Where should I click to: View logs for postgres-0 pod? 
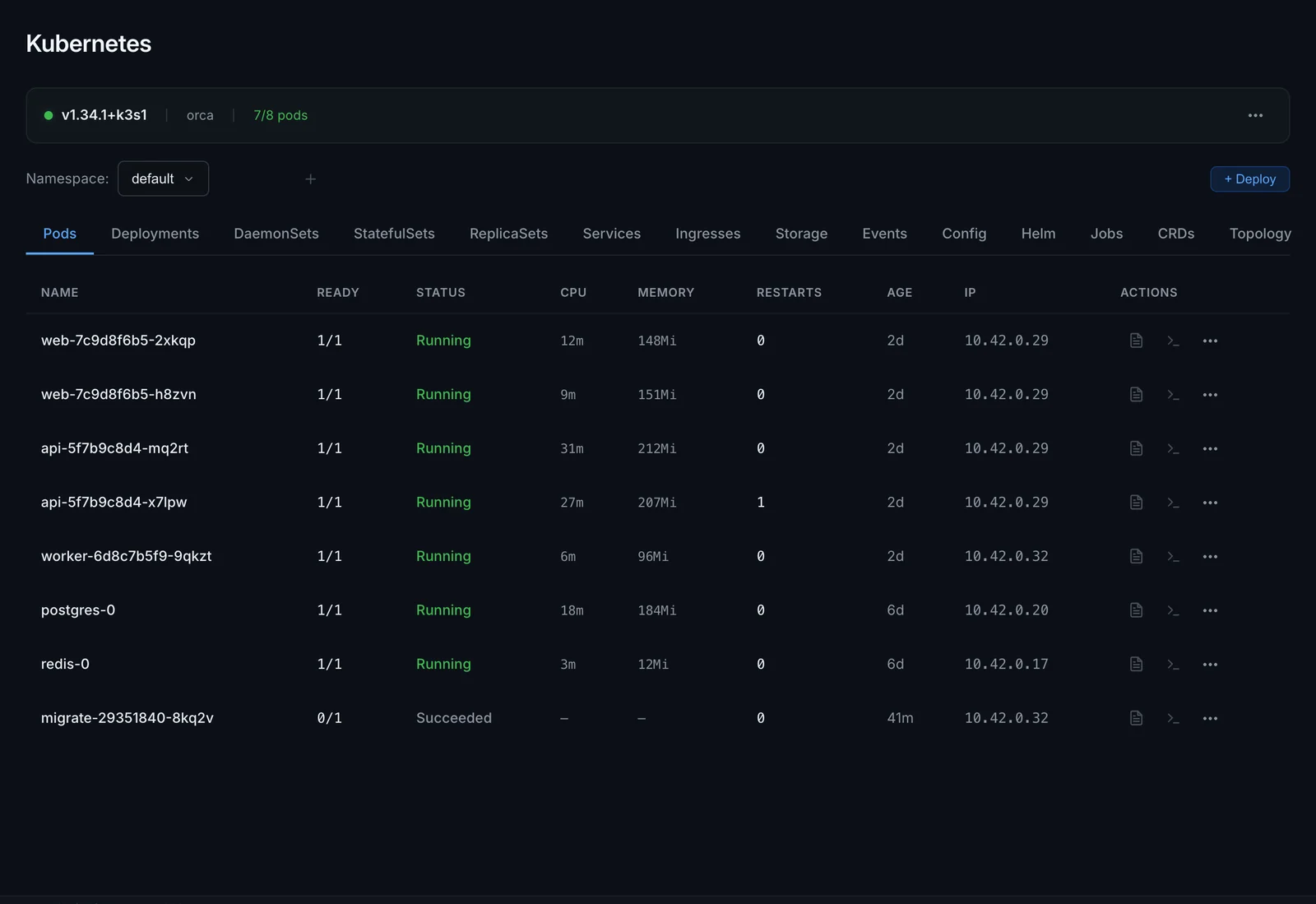tap(1136, 610)
